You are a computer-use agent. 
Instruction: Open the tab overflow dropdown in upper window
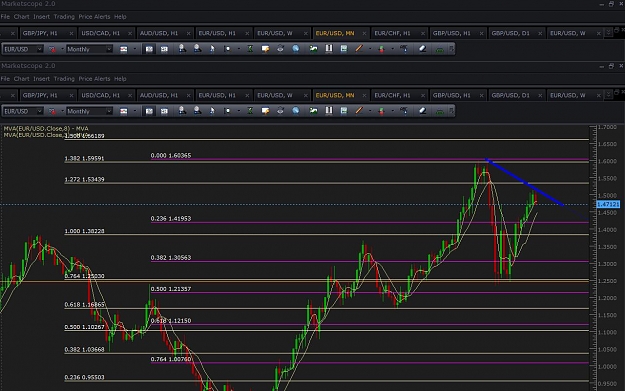[x=608, y=33]
